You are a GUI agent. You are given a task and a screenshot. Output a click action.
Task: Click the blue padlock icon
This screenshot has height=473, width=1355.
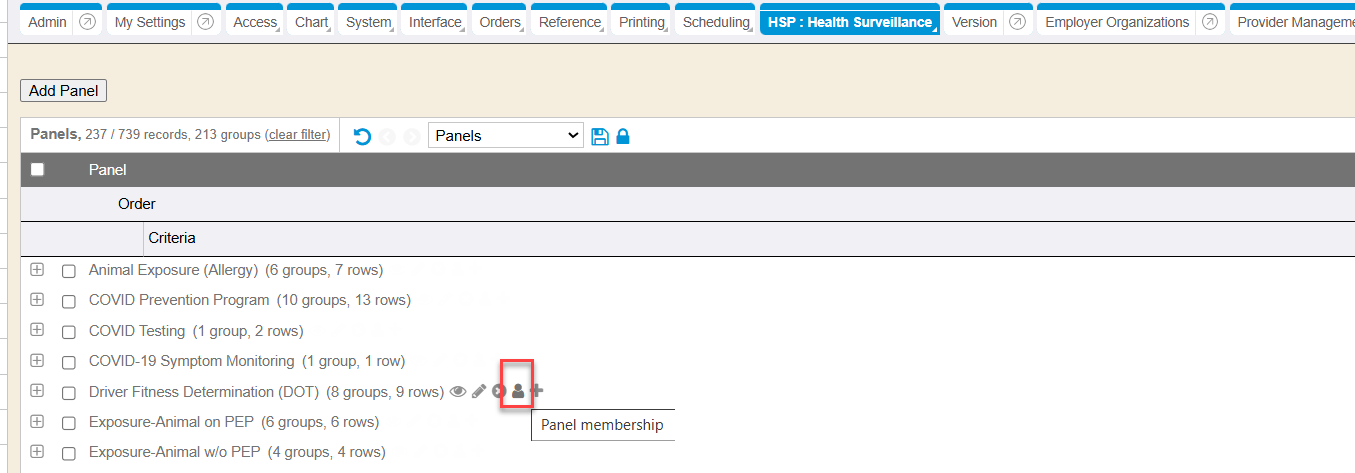click(623, 136)
